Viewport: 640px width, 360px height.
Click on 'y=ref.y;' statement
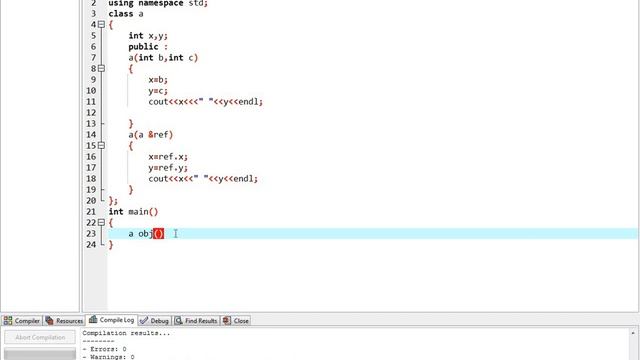tap(168, 167)
